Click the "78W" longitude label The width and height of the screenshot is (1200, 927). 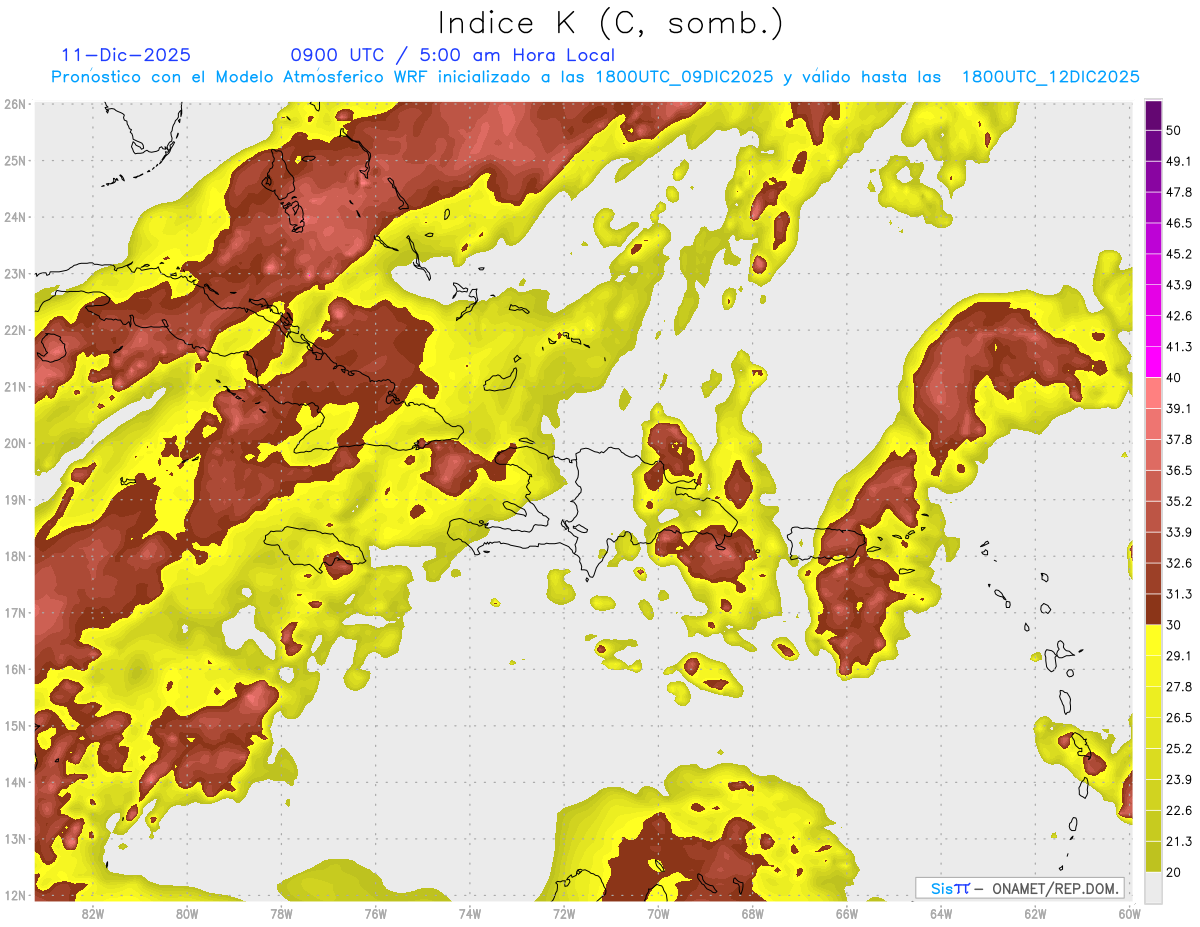(x=281, y=913)
